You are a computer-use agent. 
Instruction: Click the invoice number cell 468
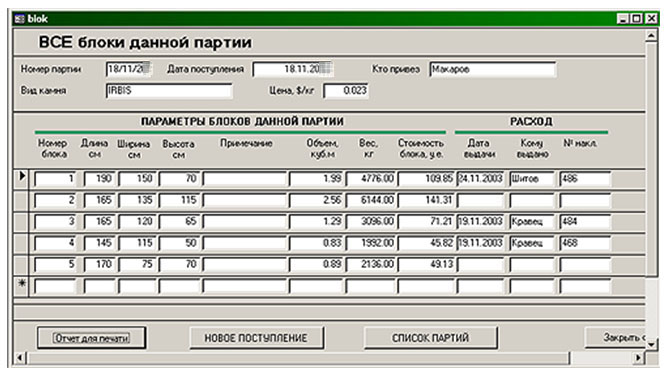(x=585, y=243)
